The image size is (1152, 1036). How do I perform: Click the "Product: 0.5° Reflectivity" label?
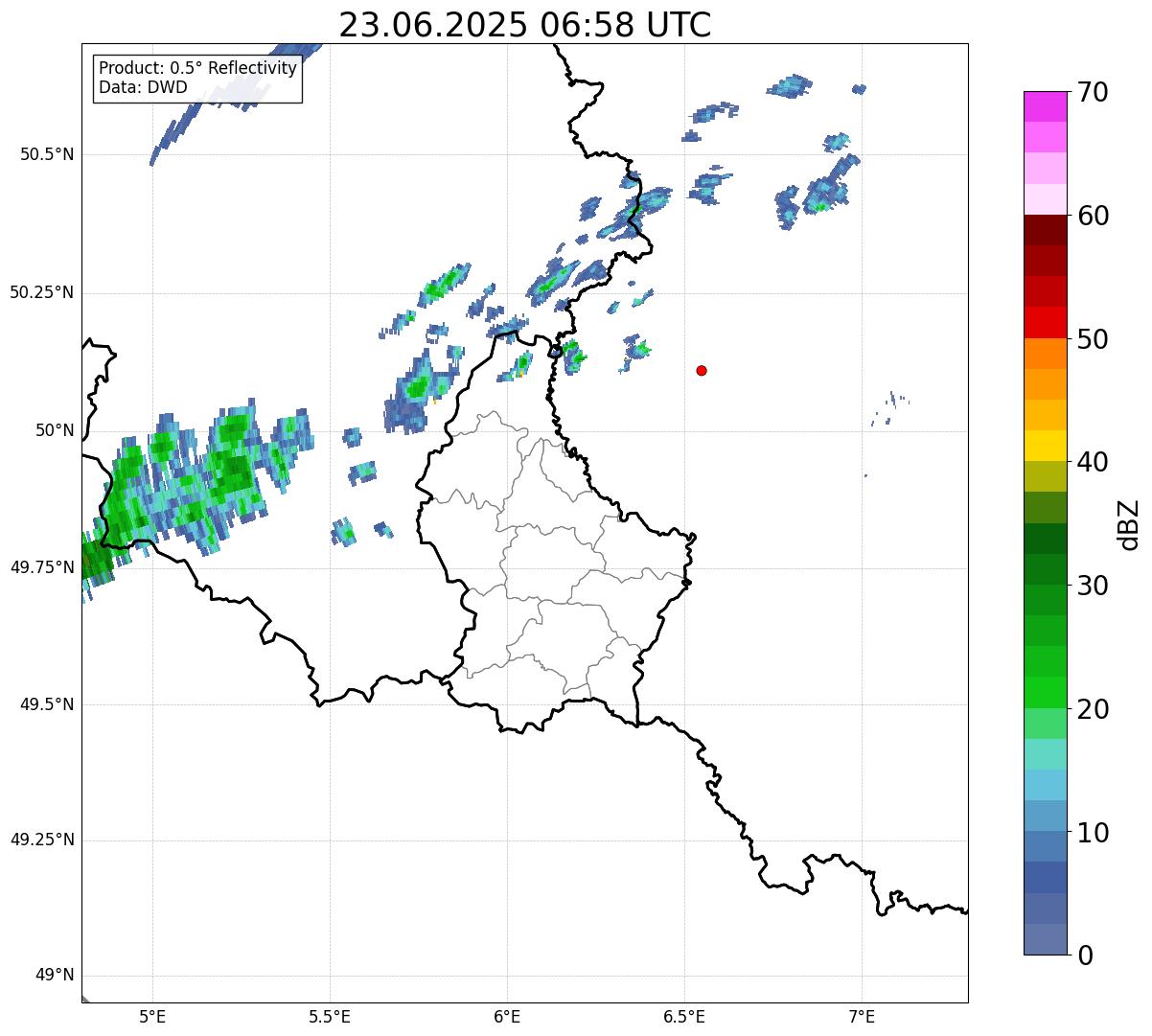(x=197, y=69)
